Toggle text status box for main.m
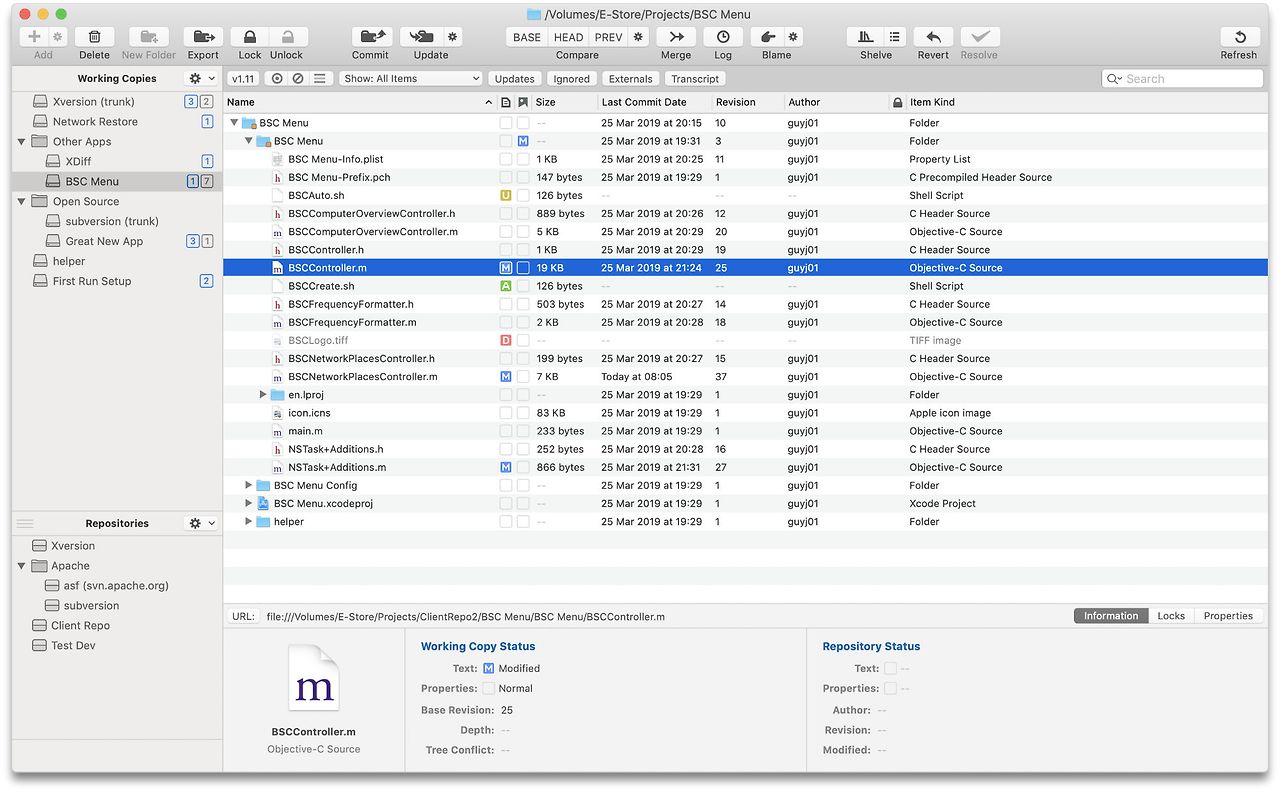Image resolution: width=1280 pixels, height=792 pixels. [x=506, y=431]
